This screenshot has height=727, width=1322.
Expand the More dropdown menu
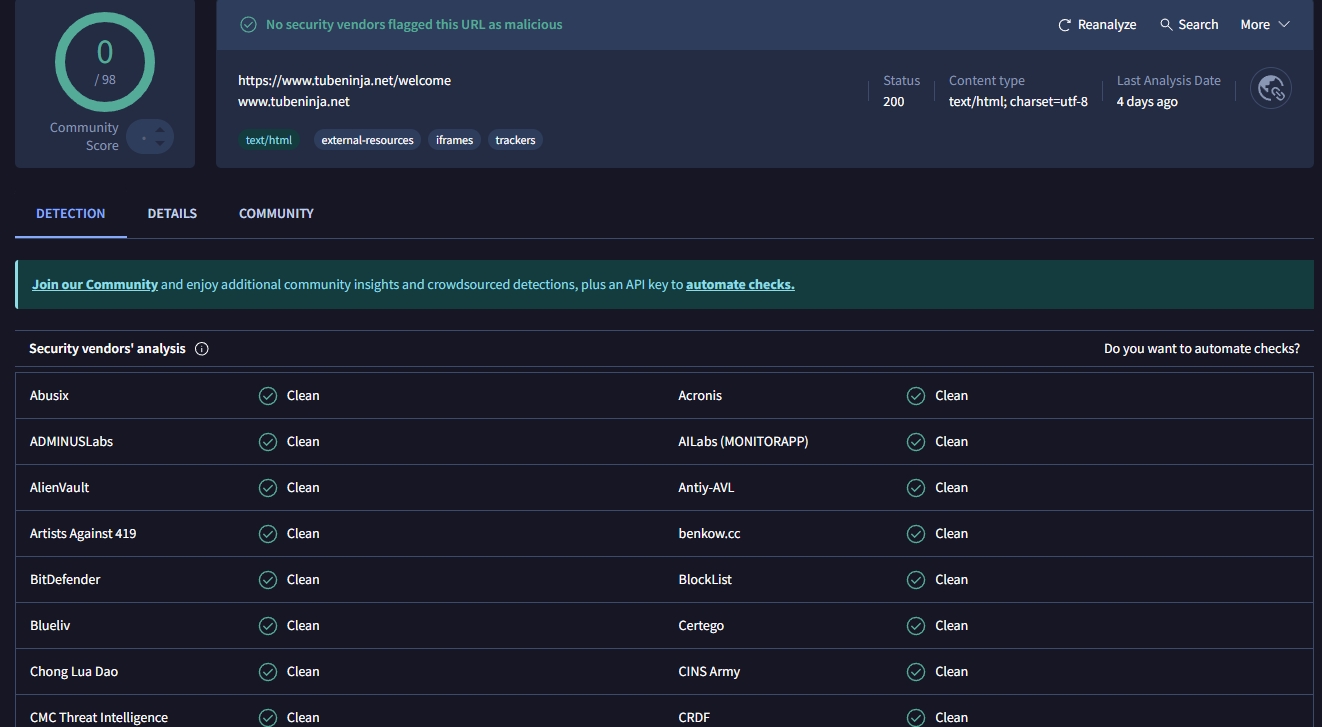click(x=1265, y=25)
